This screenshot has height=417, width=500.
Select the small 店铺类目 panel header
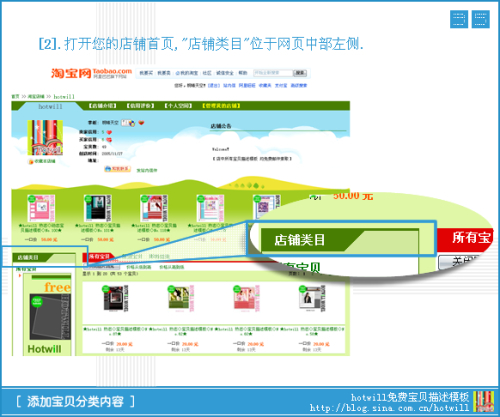pos(44,257)
